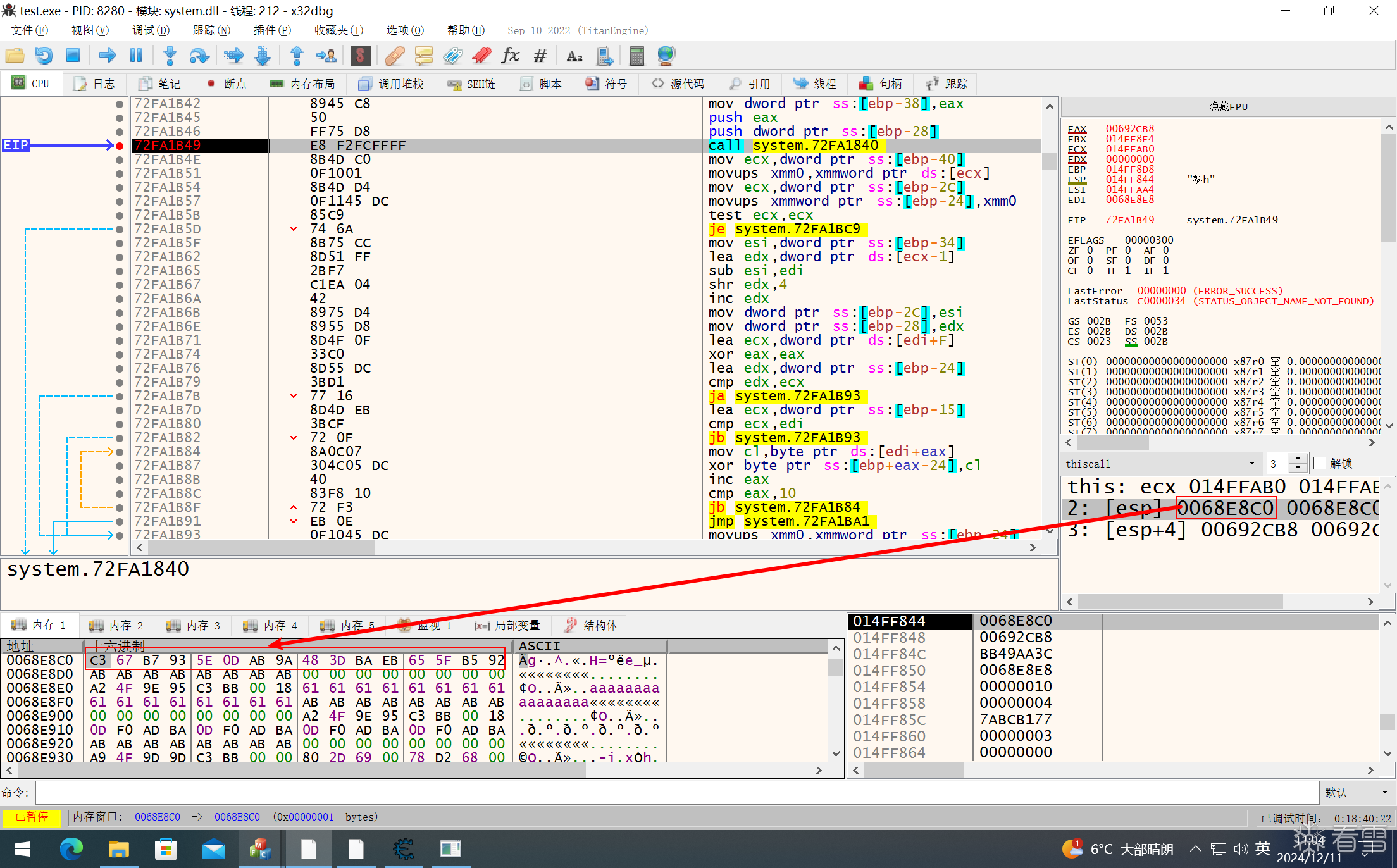
Task: Click the 隐藏FPU button
Action: (x=1227, y=106)
